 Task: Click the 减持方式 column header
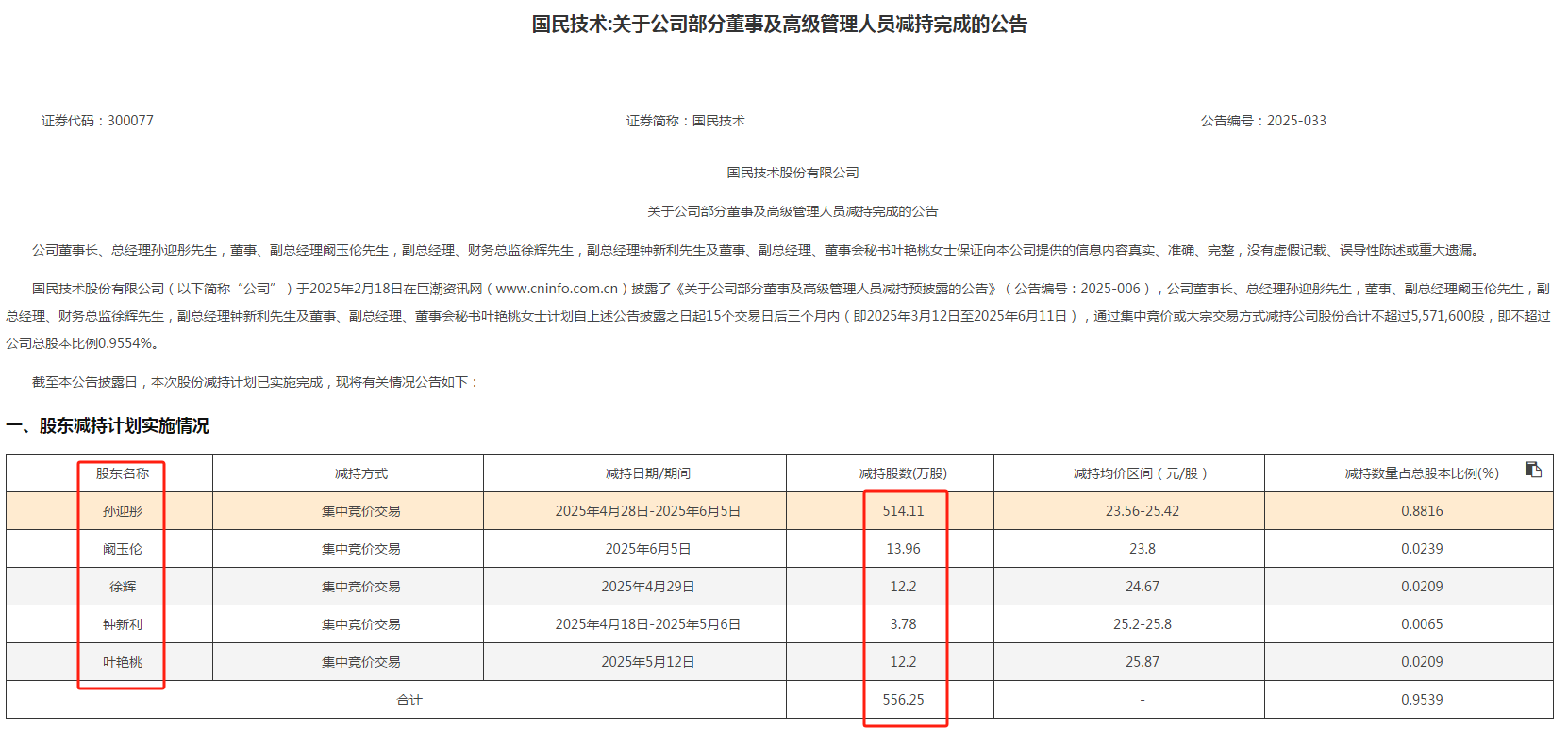[361, 473]
